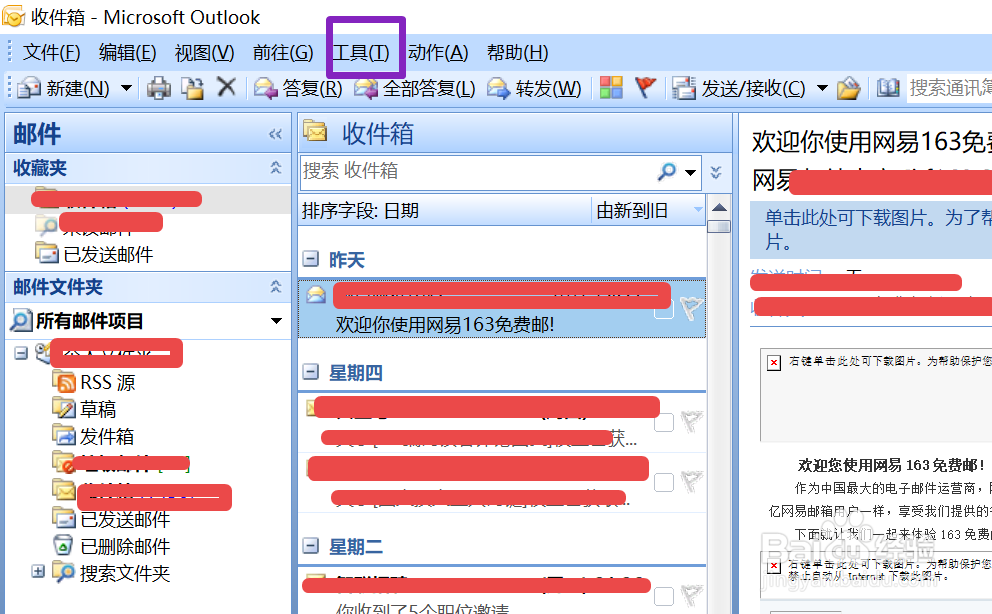Open the 帮助(H) menu

[x=517, y=52]
